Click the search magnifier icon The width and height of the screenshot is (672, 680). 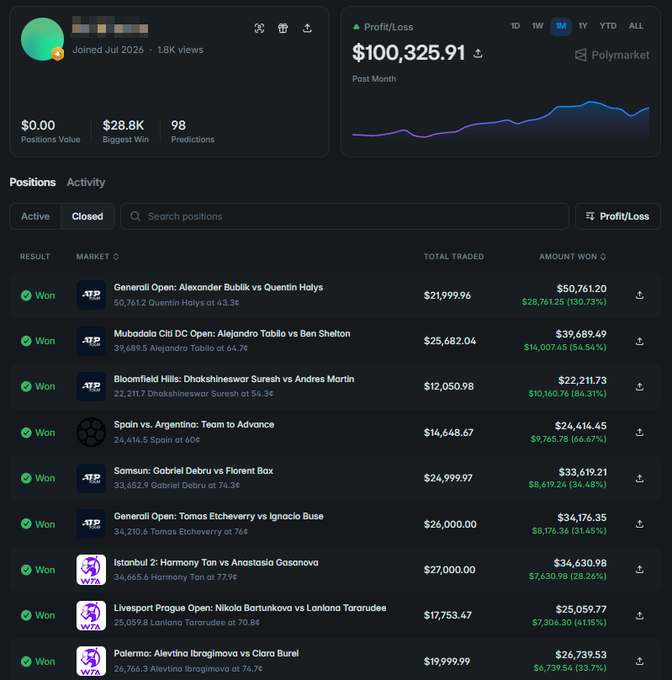pos(135,216)
